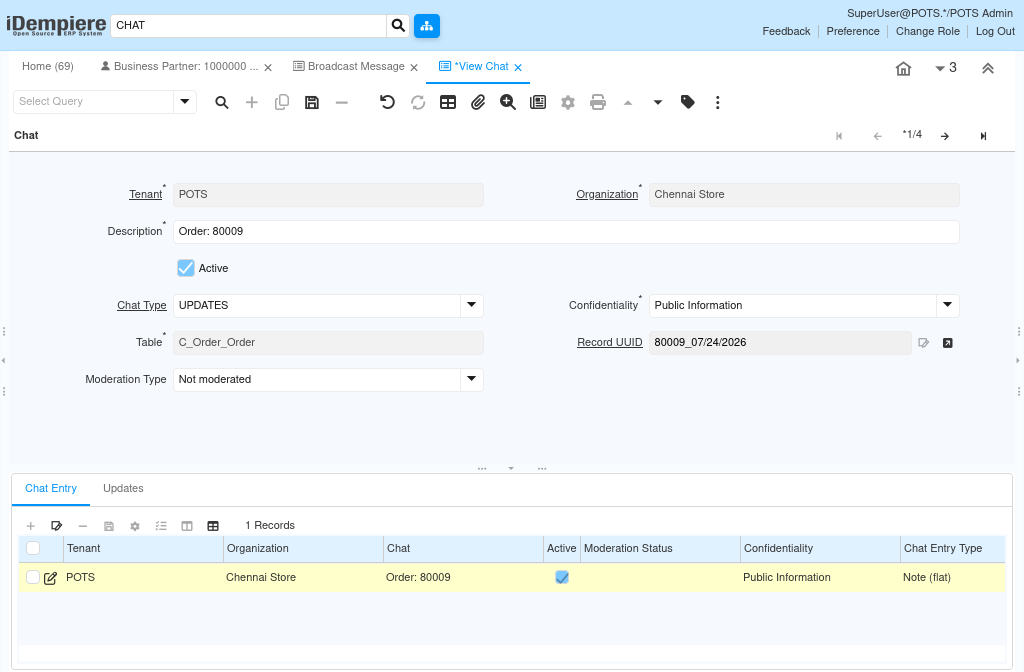Click the Print toolbar icon
This screenshot has height=672, width=1024.
click(598, 103)
